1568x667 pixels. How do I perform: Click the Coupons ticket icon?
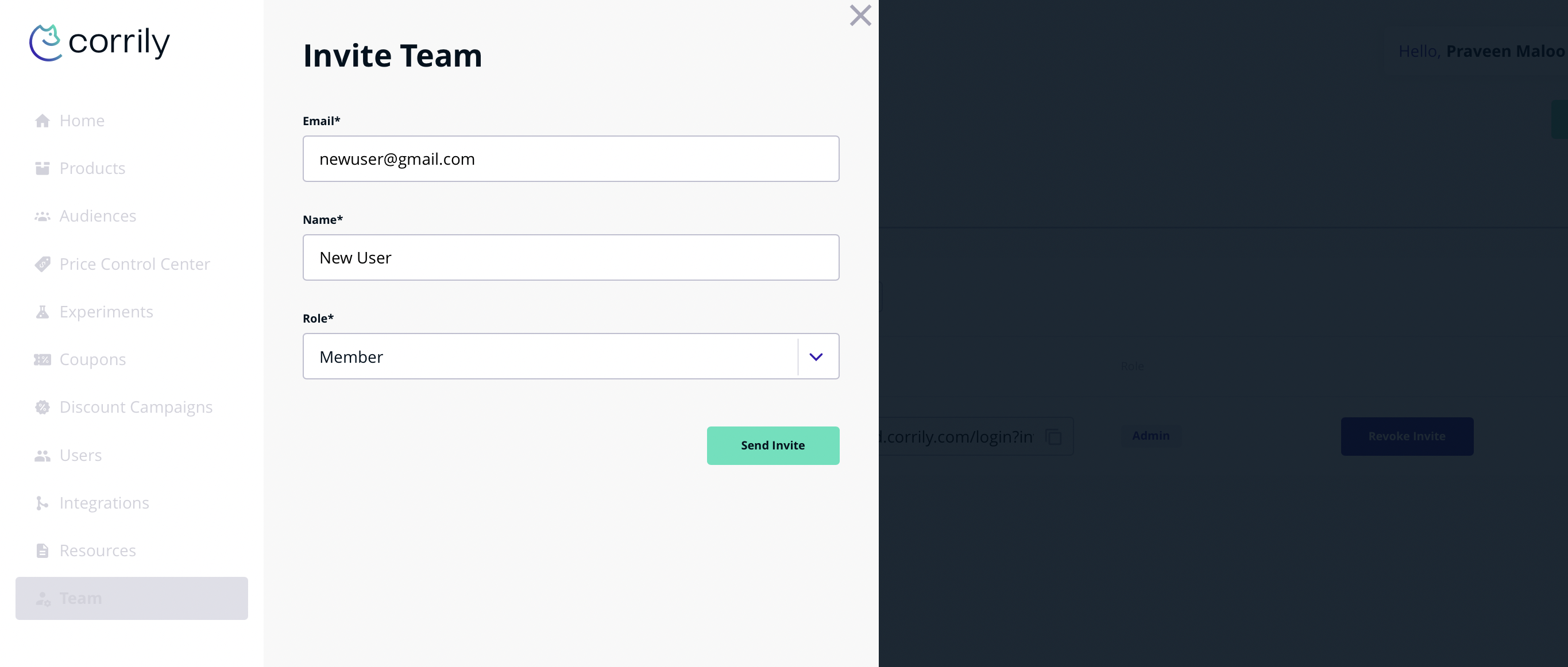42,360
